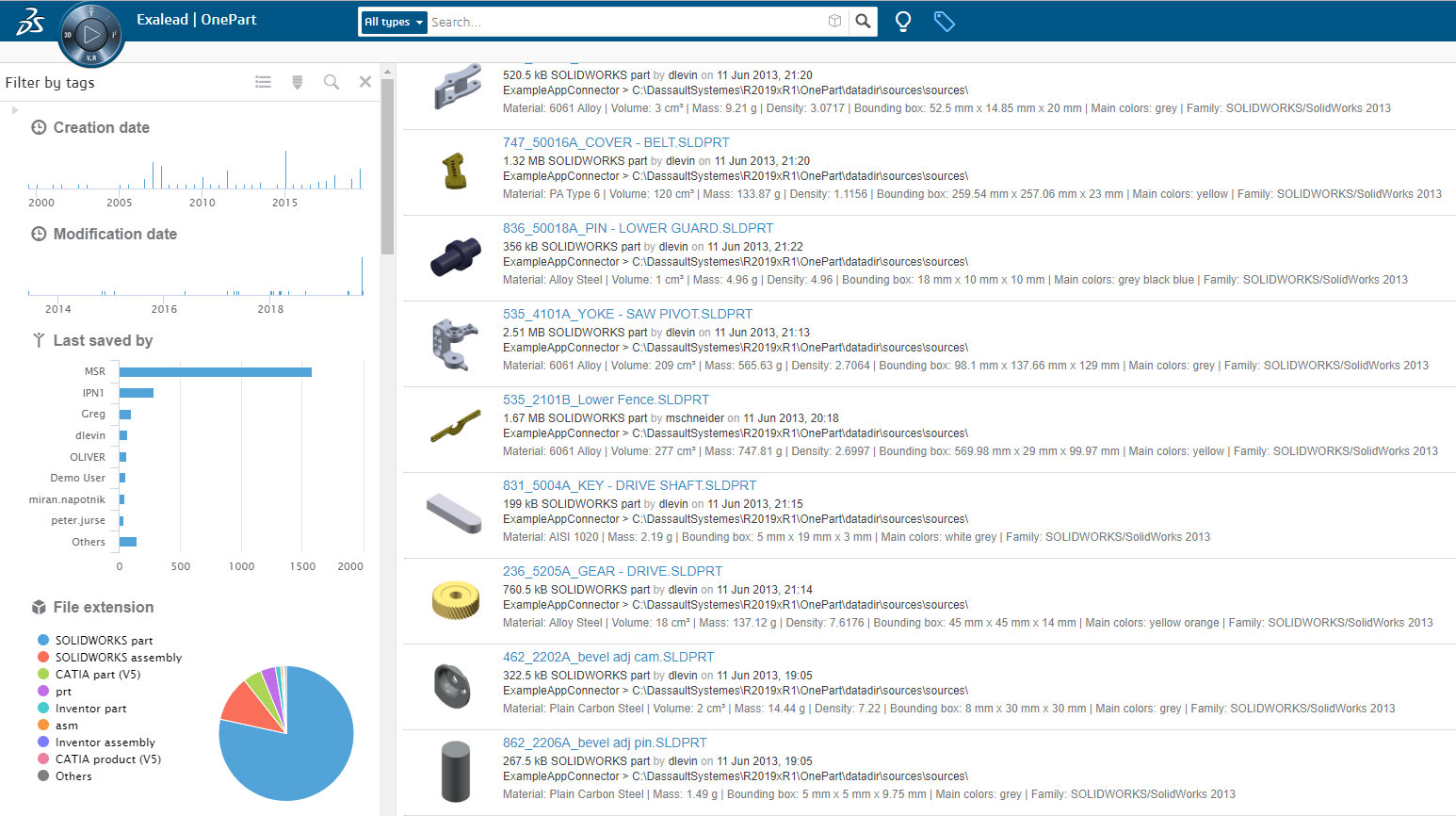Toggle SOLIDWORKS assembly legend entry

(118, 658)
